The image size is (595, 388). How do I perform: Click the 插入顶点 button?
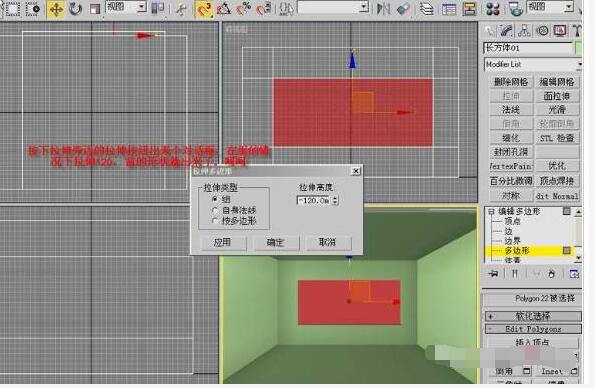point(532,342)
